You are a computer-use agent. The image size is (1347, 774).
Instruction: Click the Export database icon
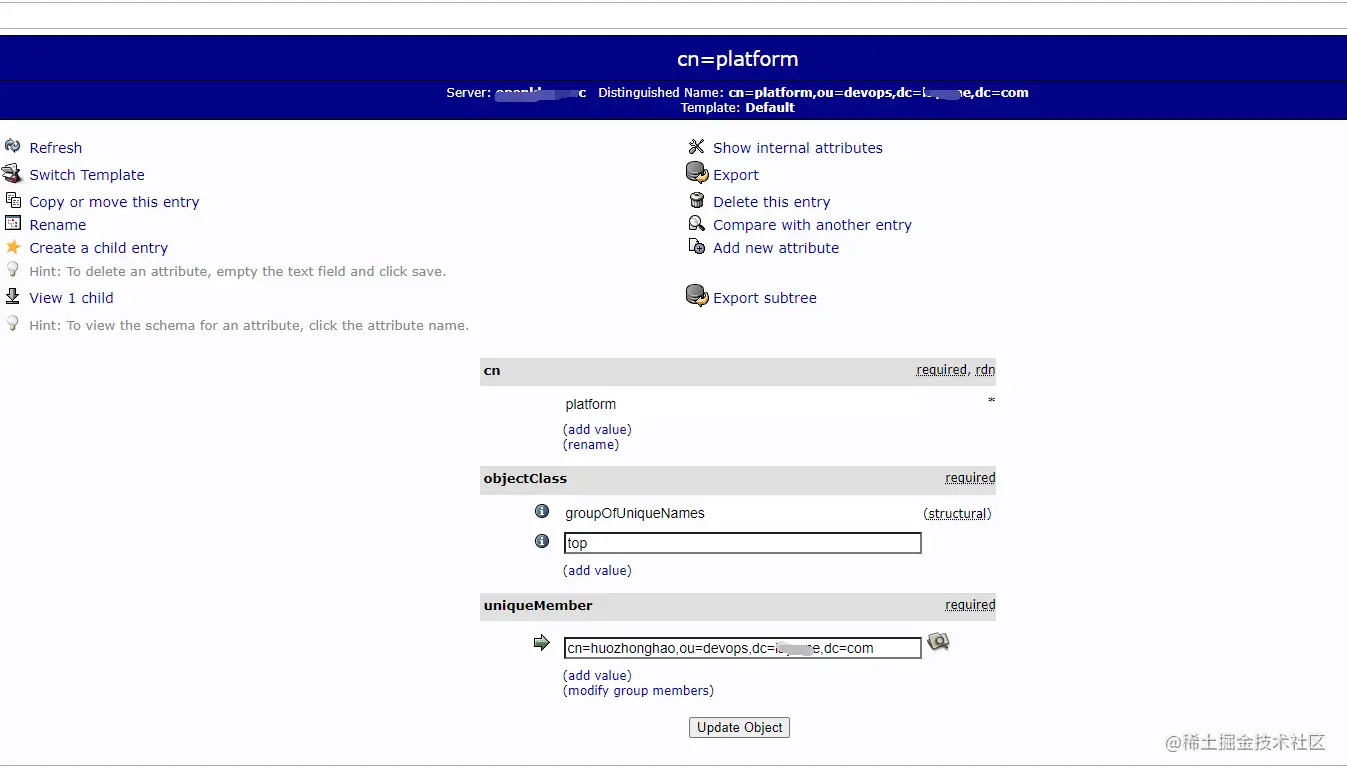click(697, 173)
